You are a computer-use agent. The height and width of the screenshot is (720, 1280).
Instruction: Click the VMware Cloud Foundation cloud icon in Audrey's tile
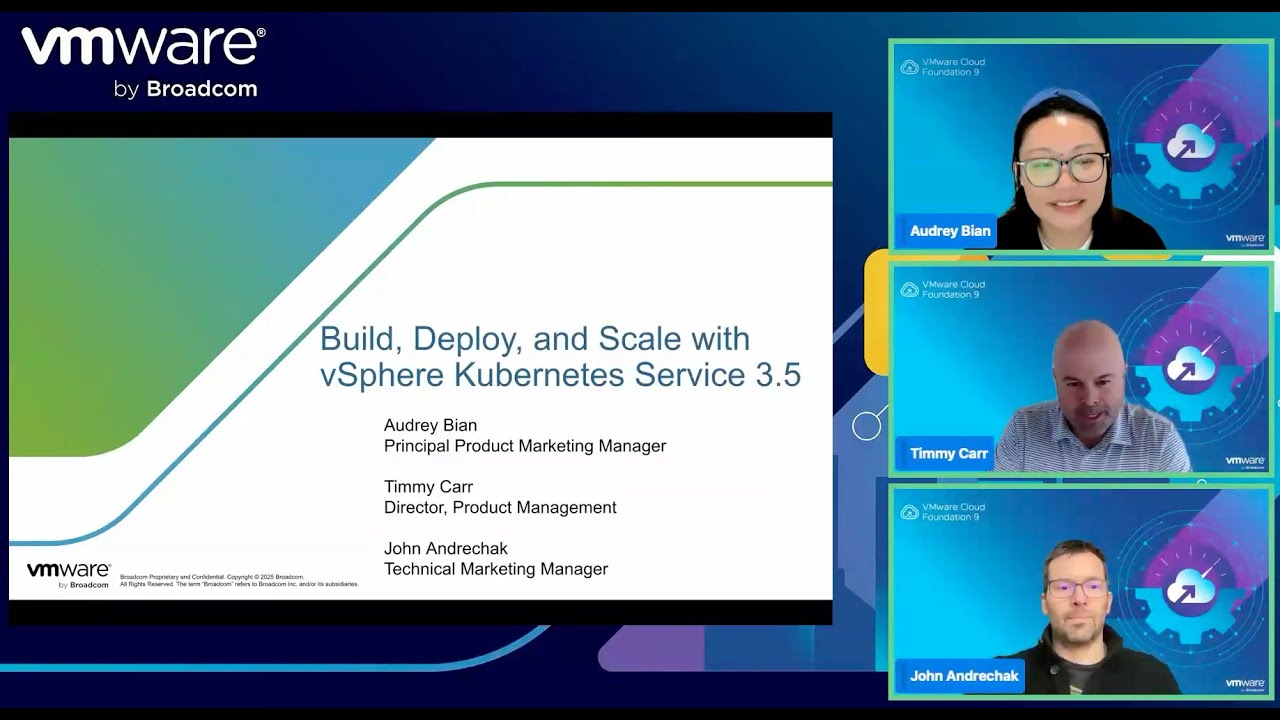(x=911, y=67)
